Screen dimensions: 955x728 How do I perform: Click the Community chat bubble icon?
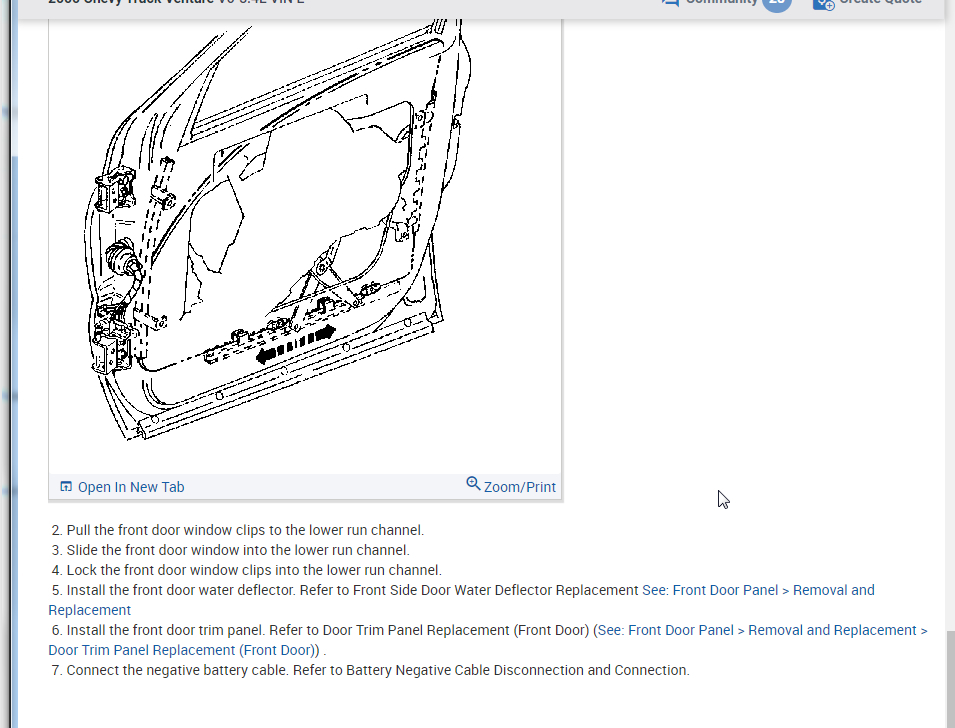click(670, 2)
